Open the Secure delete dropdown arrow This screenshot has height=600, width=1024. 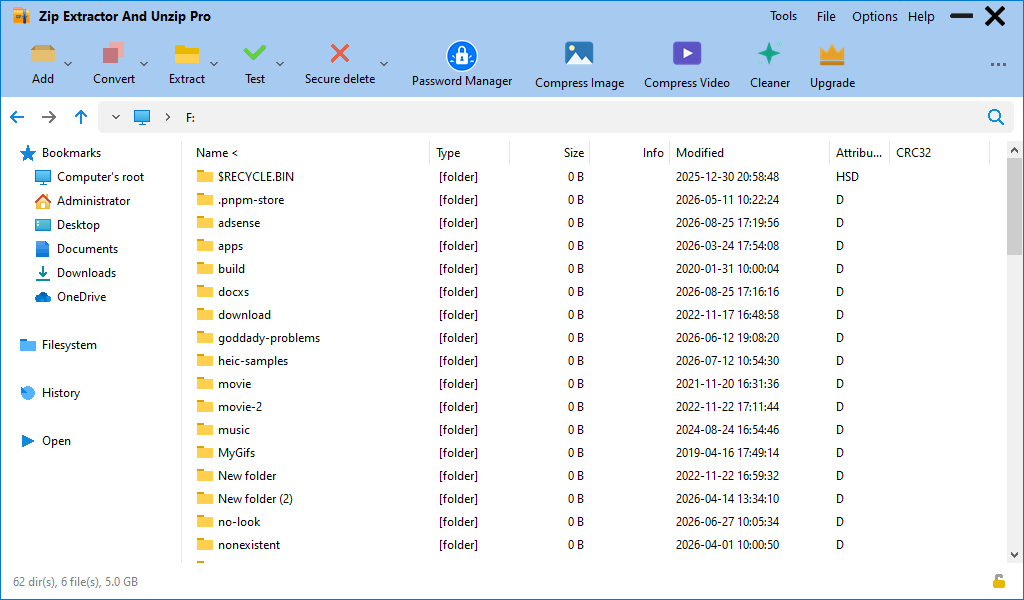(x=384, y=64)
